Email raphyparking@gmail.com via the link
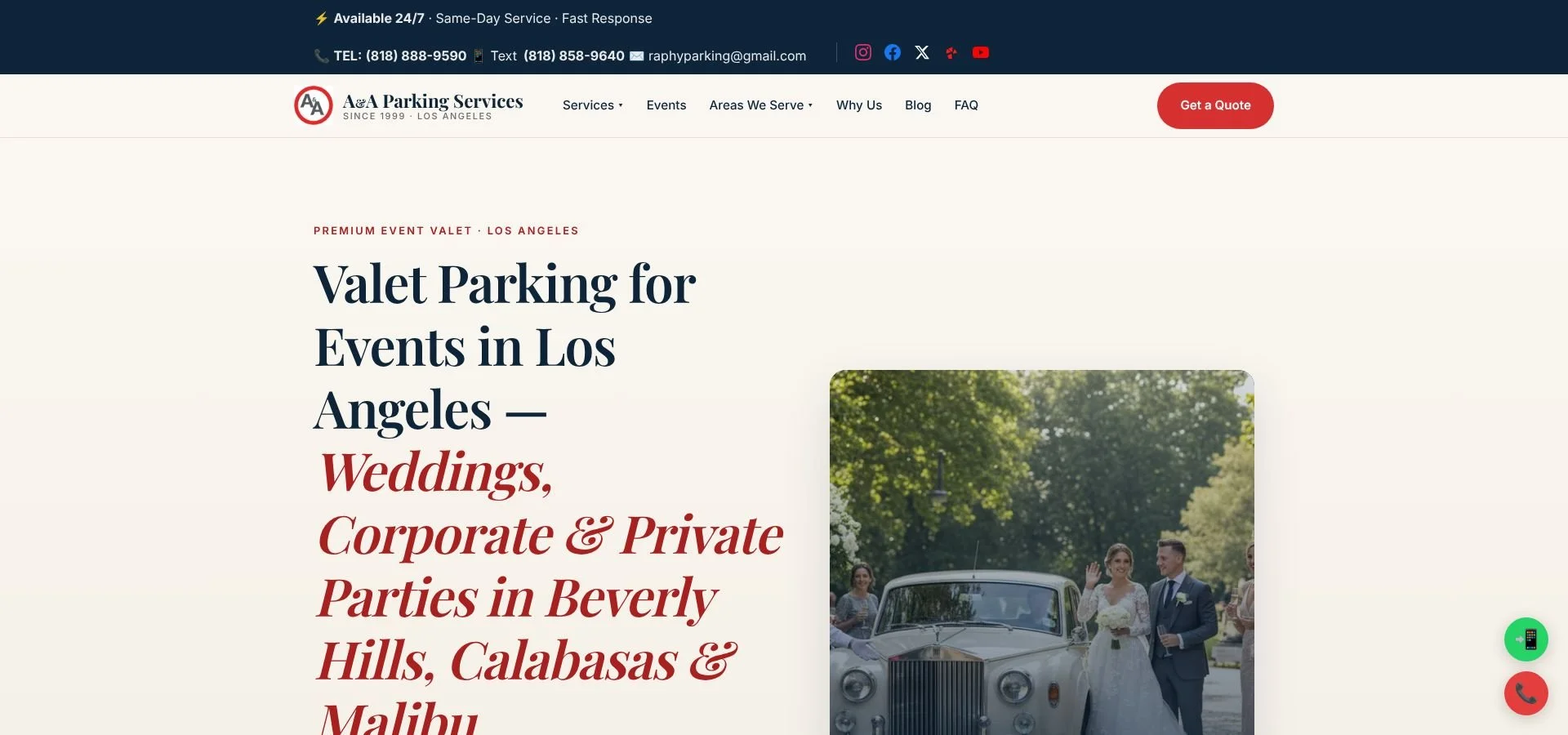The height and width of the screenshot is (735, 1568). coord(727,56)
